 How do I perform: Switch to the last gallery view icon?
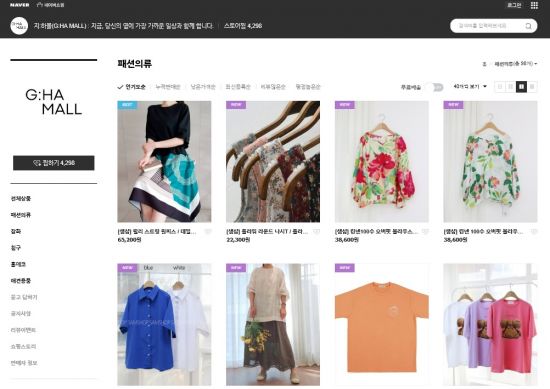tap(532, 86)
